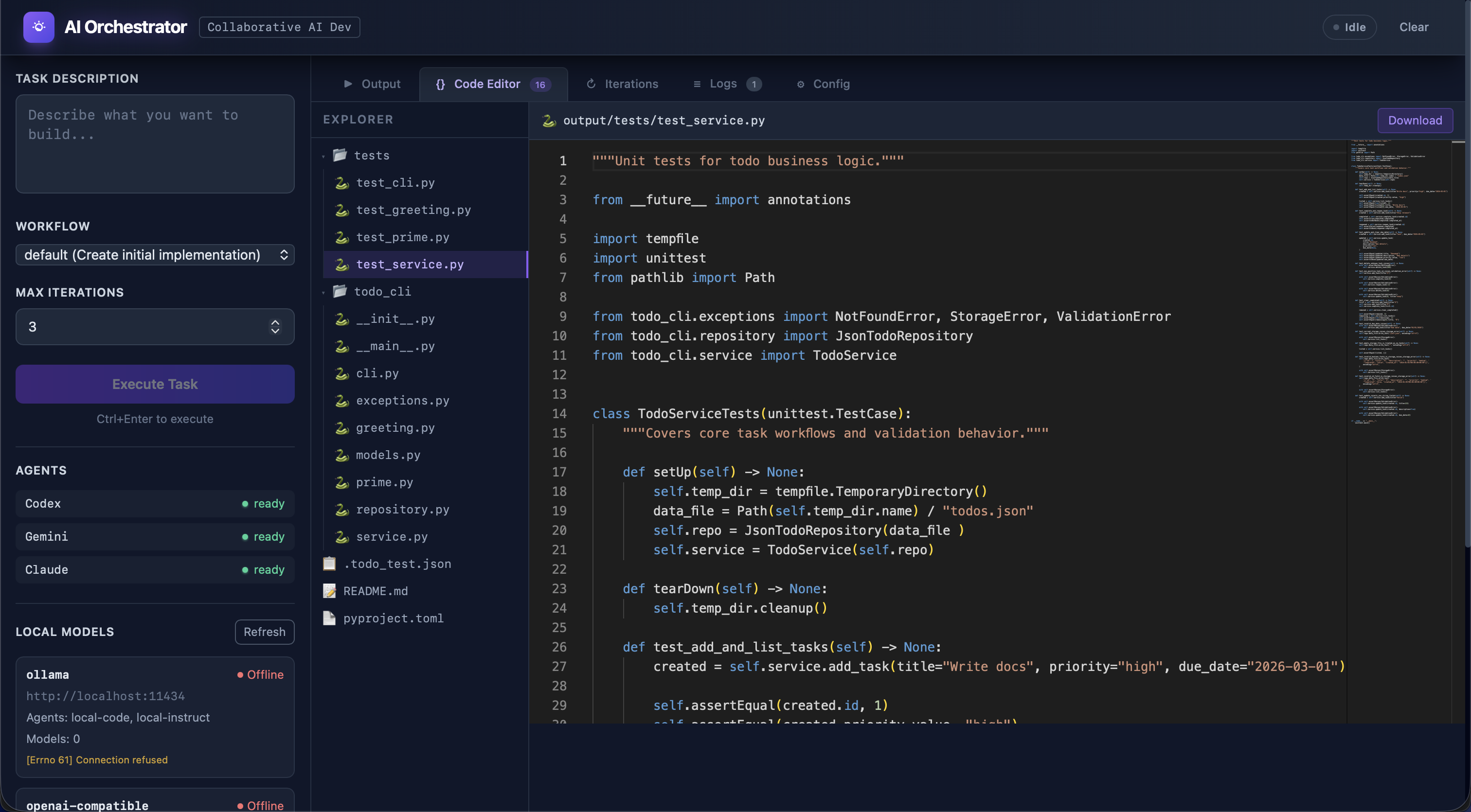This screenshot has width=1471, height=812.
Task: Click inside the task description field
Action: (155, 144)
